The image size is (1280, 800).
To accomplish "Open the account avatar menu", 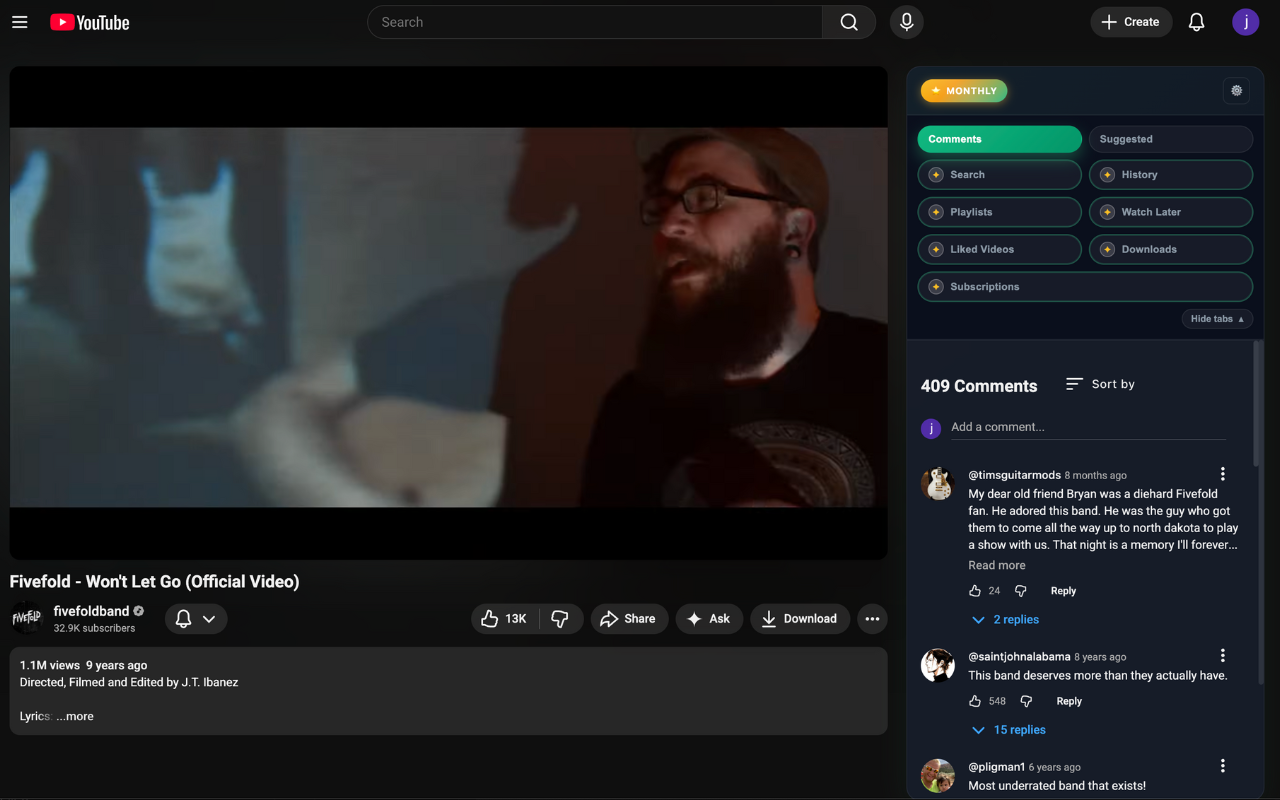I will [1245, 22].
